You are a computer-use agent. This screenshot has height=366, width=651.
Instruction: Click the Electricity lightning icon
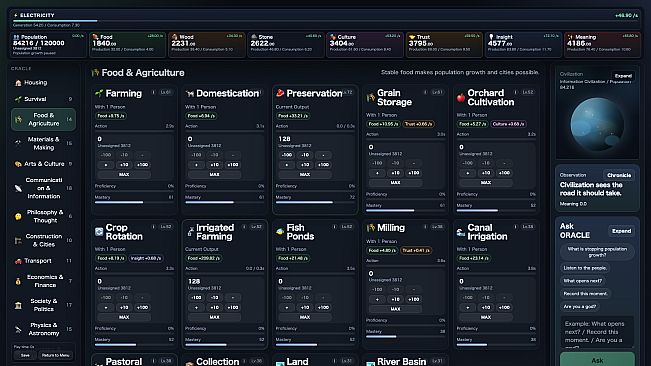[16, 15]
